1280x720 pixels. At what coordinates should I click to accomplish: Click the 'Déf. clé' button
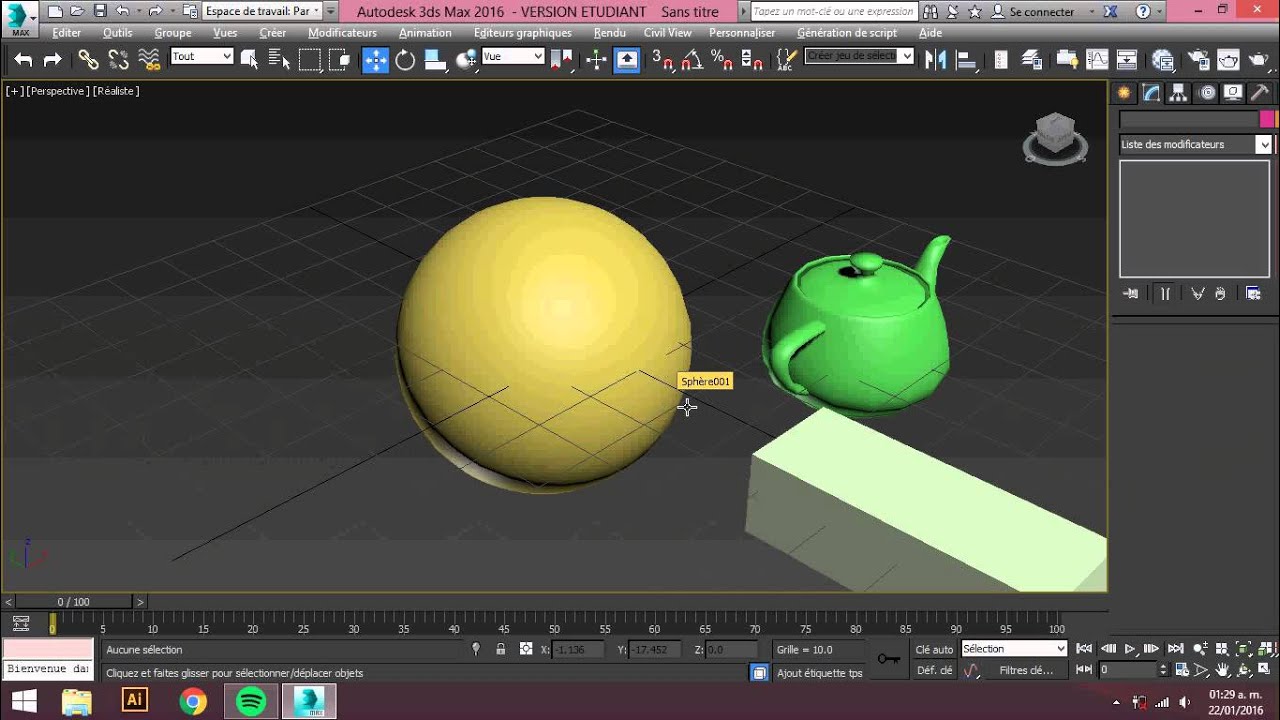click(x=935, y=671)
